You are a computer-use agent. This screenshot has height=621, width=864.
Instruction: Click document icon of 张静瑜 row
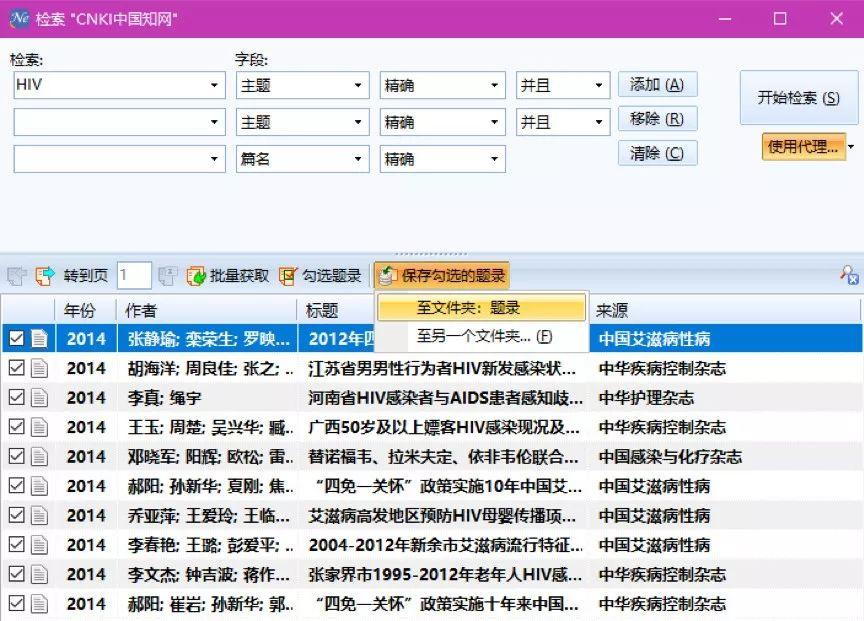[x=39, y=338]
